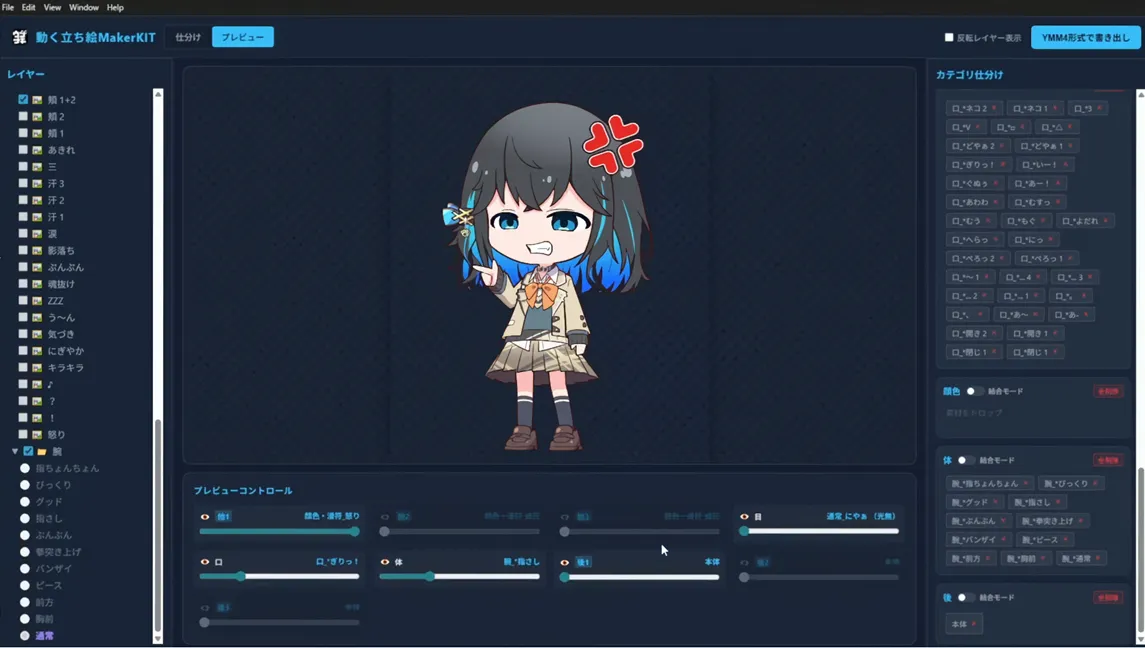The width and height of the screenshot is (1145, 648).
Task: Remove the 口_*ネコ1 tag via its x
Action: point(1054,108)
